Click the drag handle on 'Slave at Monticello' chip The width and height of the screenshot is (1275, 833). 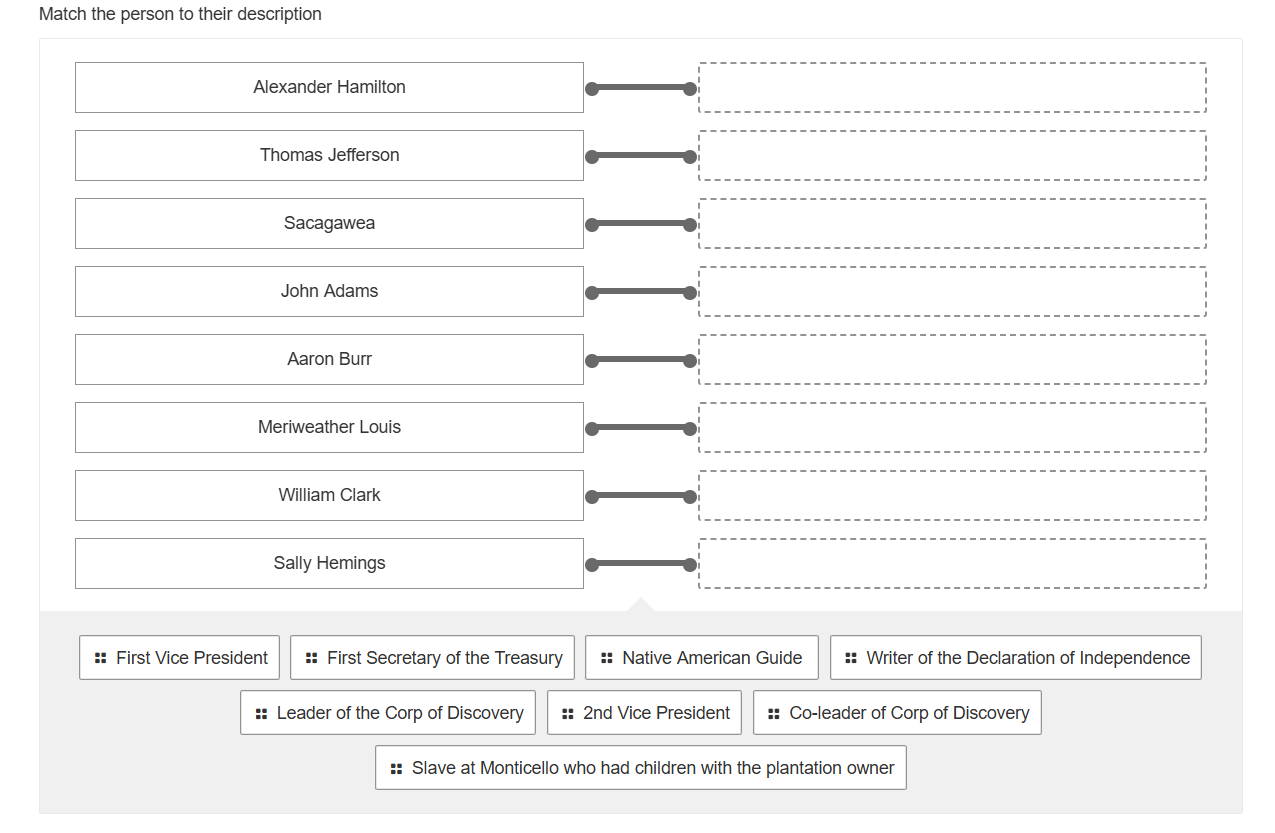click(395, 767)
